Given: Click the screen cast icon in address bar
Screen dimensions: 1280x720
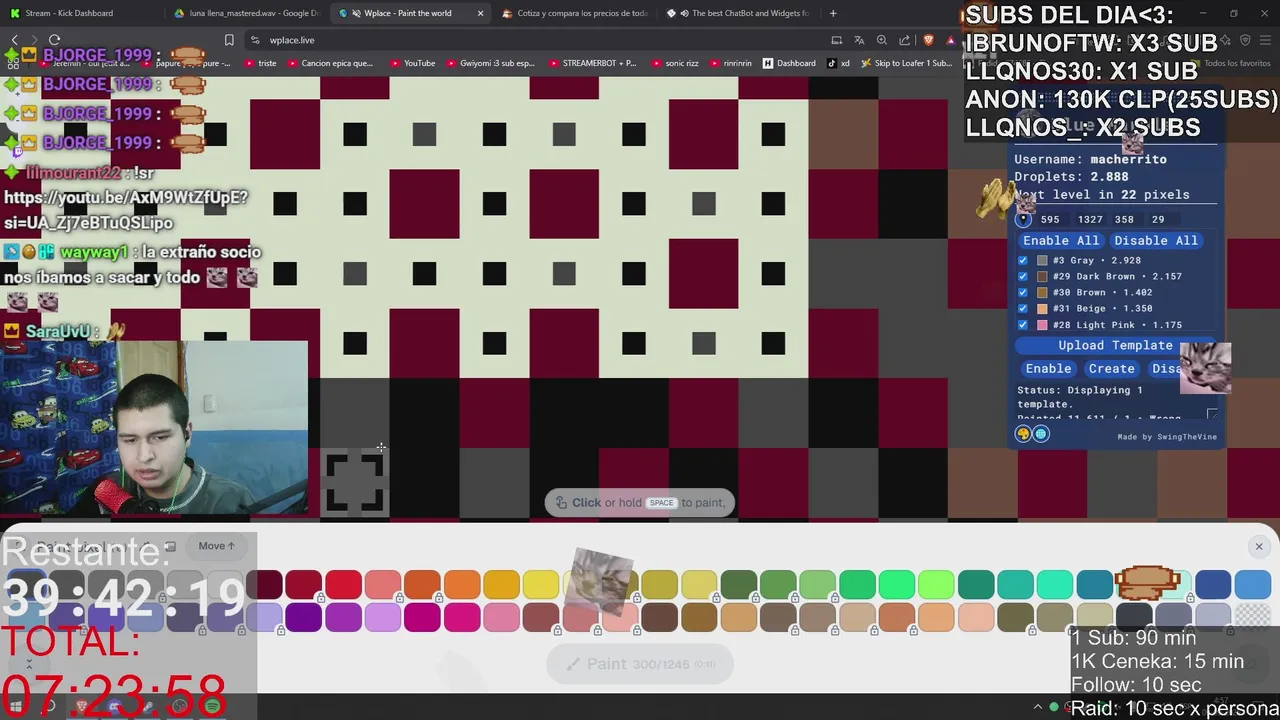Looking at the screenshot, I should tap(836, 40).
